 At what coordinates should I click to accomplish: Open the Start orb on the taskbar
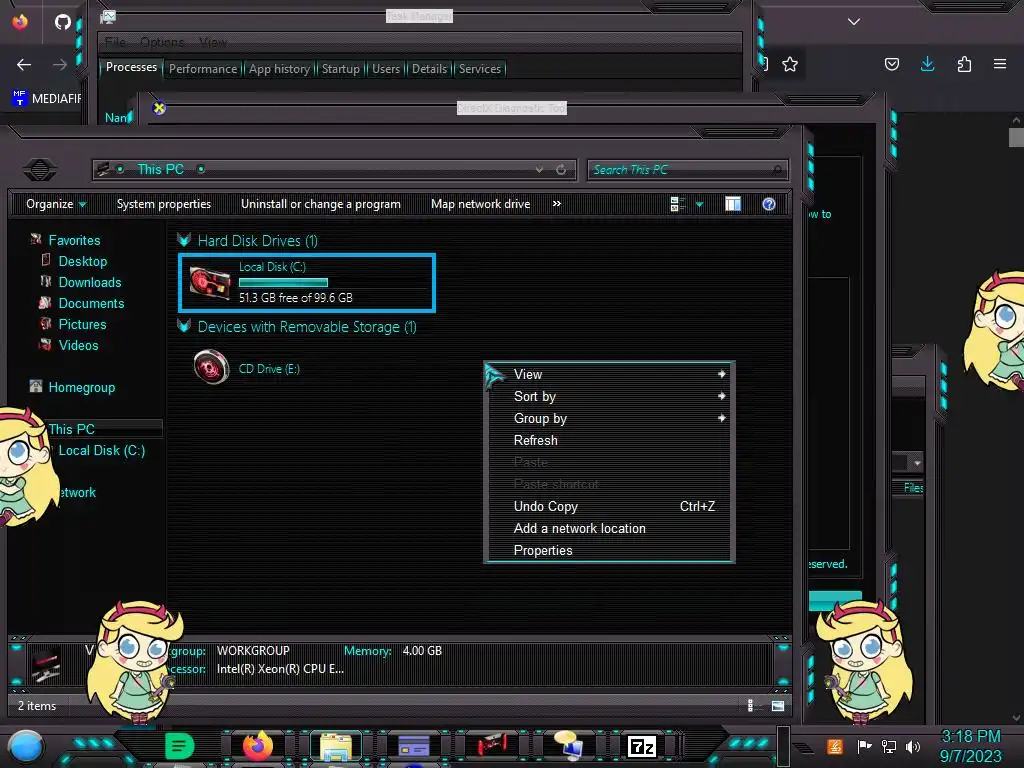(26, 746)
